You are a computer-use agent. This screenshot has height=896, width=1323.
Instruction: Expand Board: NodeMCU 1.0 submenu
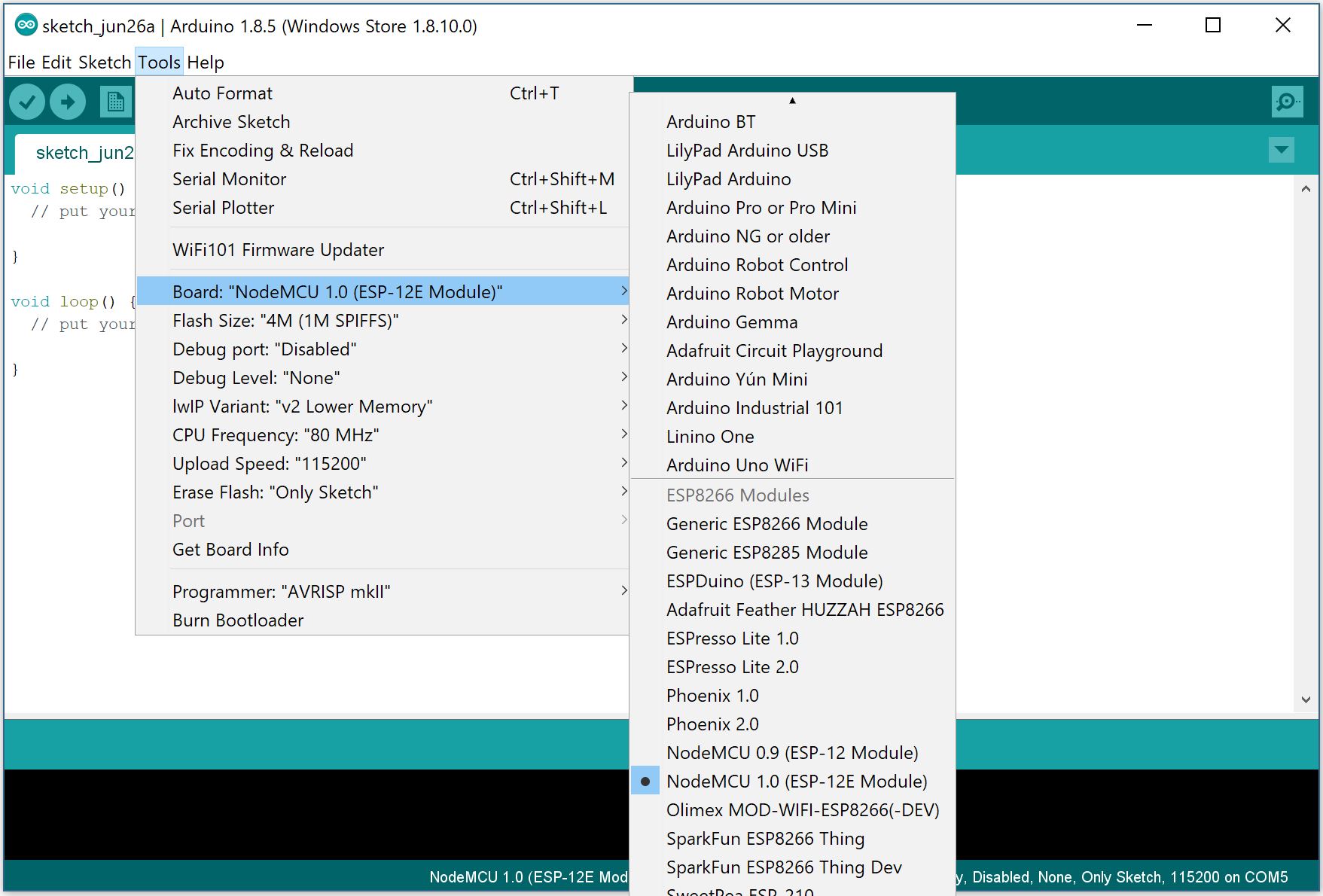(383, 291)
